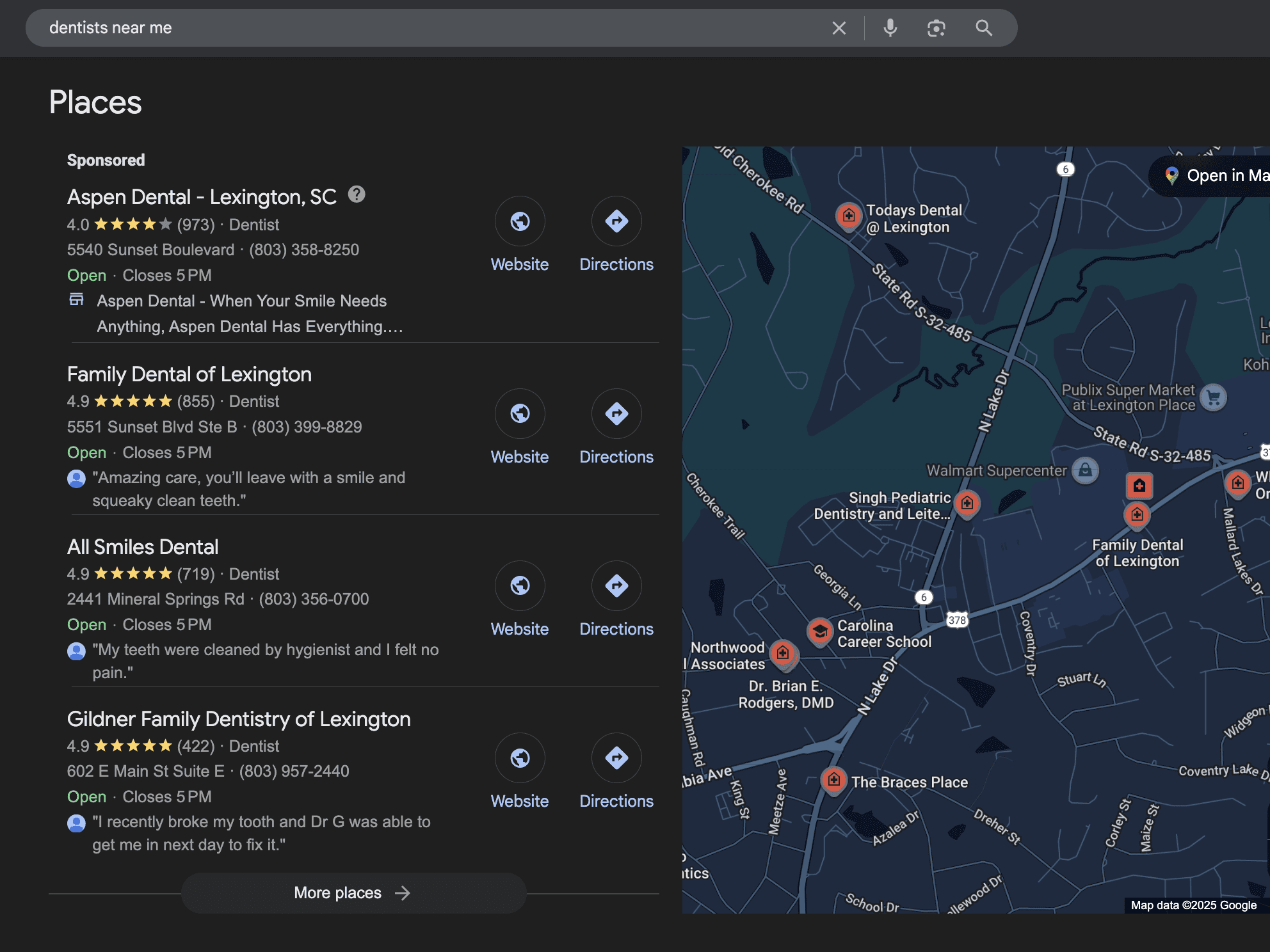The width and height of the screenshot is (1270, 952).
Task: Click The Braces Place map marker
Action: point(833,780)
